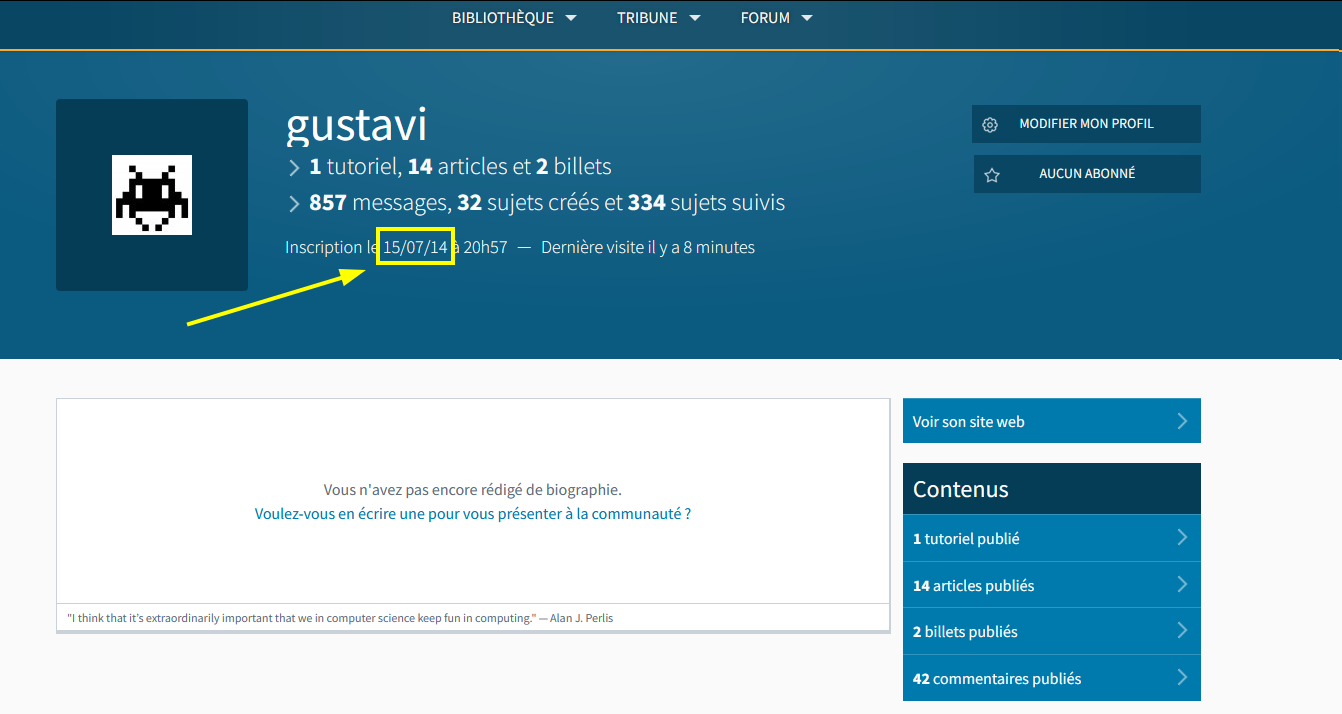Click the chevron before tutoriel stats line

(x=294, y=167)
